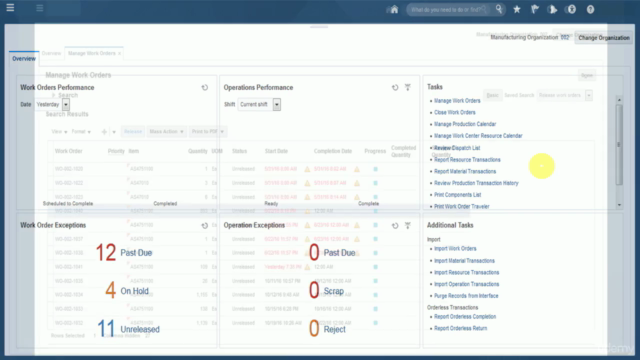The image size is (640, 360).
Task: Open Operation Exceptions filter icon
Action: click(x=408, y=225)
